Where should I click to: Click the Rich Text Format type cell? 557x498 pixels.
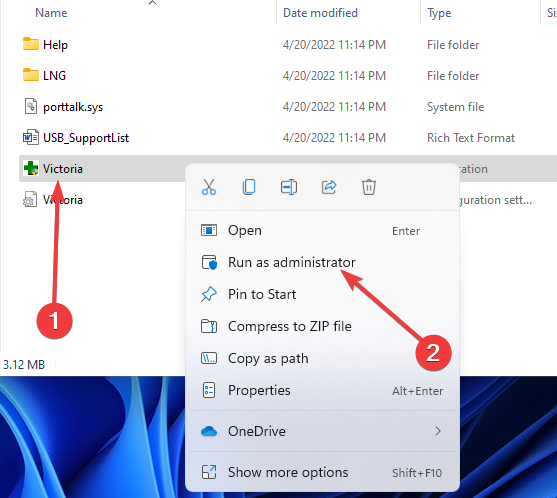471,138
